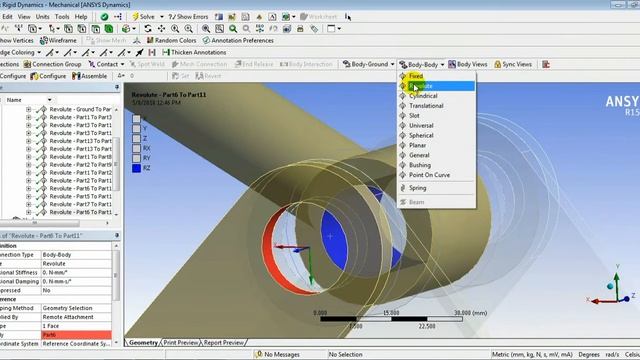Toggle Random Colors

pos(171,40)
